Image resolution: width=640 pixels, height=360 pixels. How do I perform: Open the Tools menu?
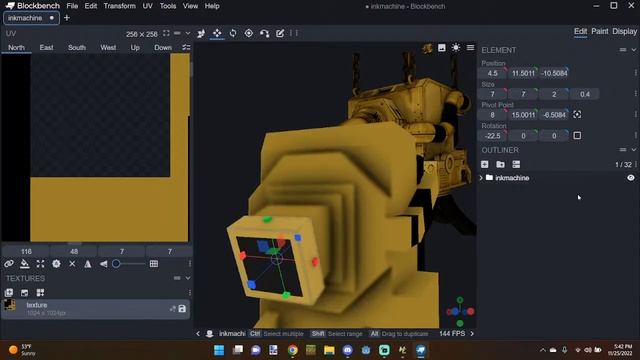[x=168, y=6]
